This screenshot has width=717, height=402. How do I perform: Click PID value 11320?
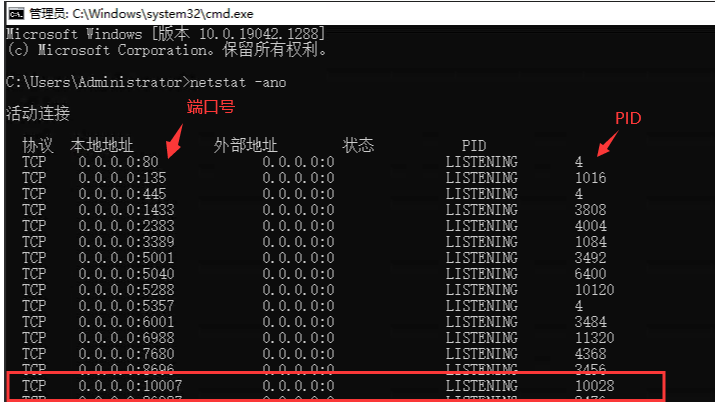[594, 338]
